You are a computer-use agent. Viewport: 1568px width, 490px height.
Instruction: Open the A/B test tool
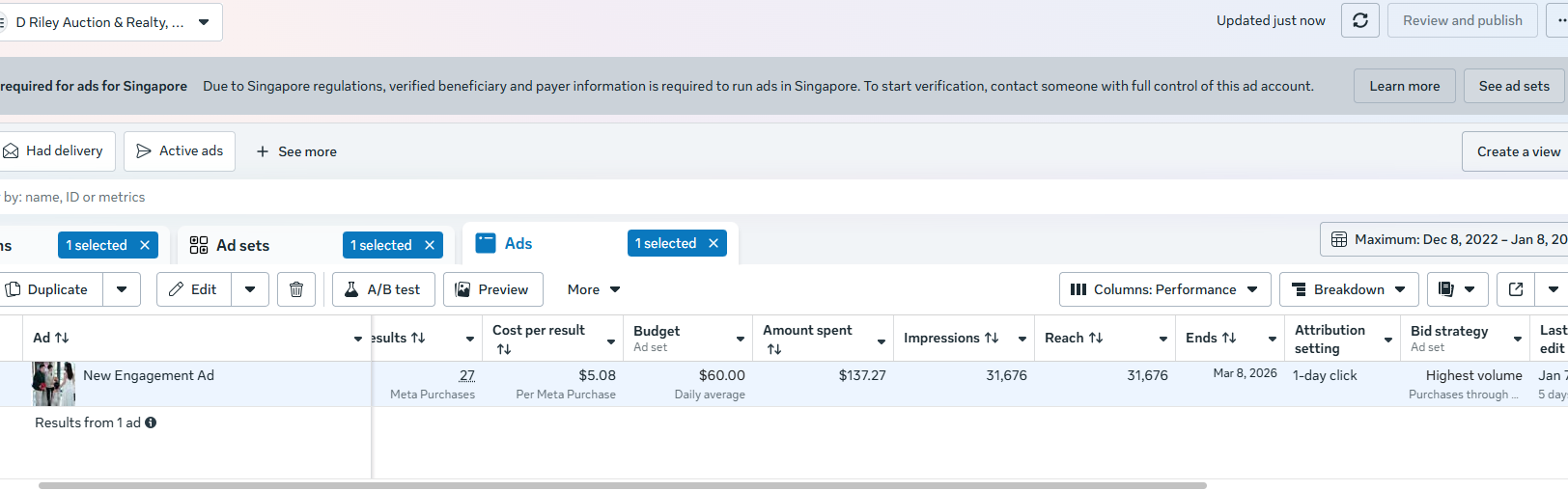click(x=383, y=289)
